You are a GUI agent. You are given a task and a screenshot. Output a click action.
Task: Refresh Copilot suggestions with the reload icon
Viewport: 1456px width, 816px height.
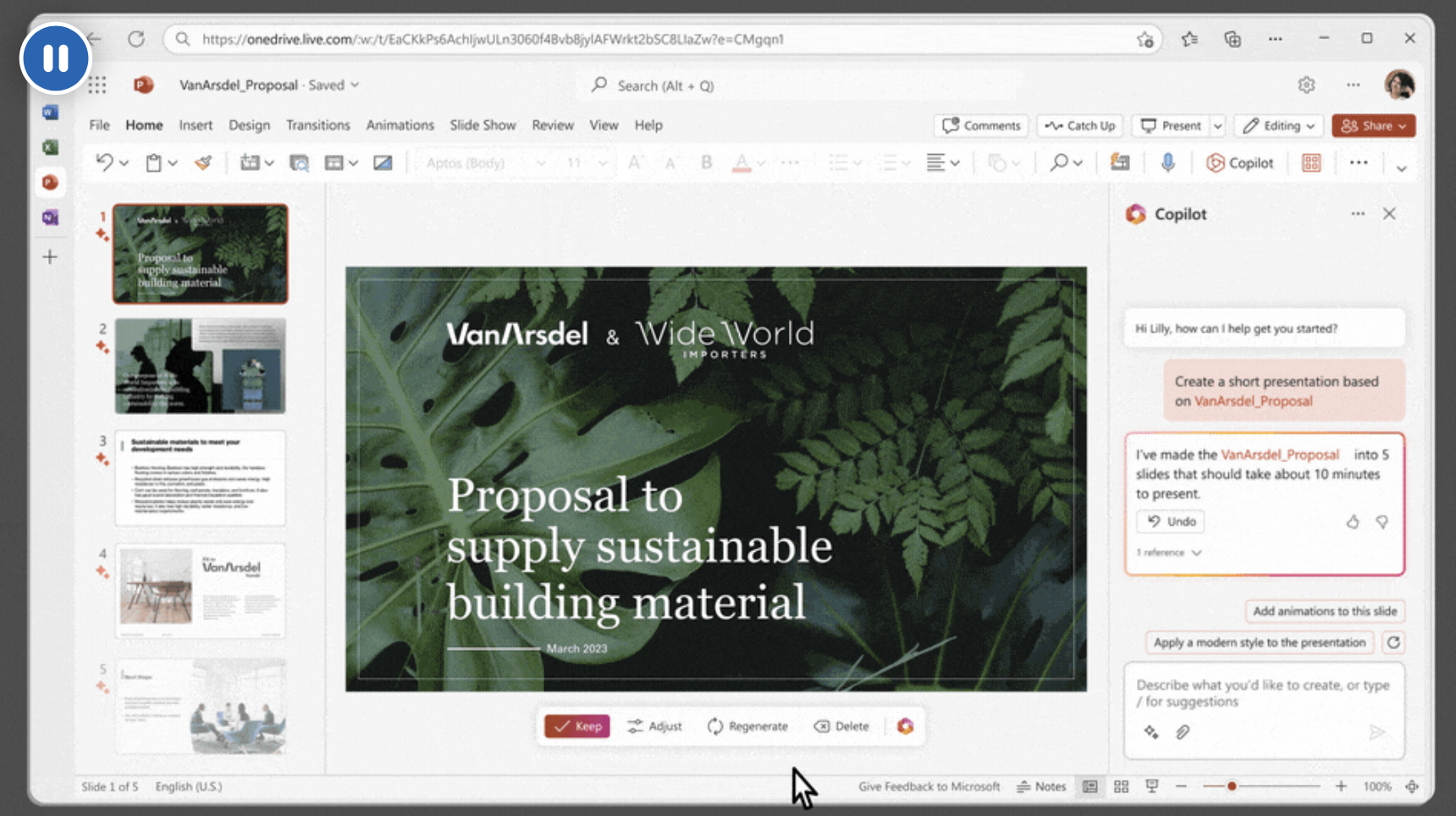[x=1393, y=642]
